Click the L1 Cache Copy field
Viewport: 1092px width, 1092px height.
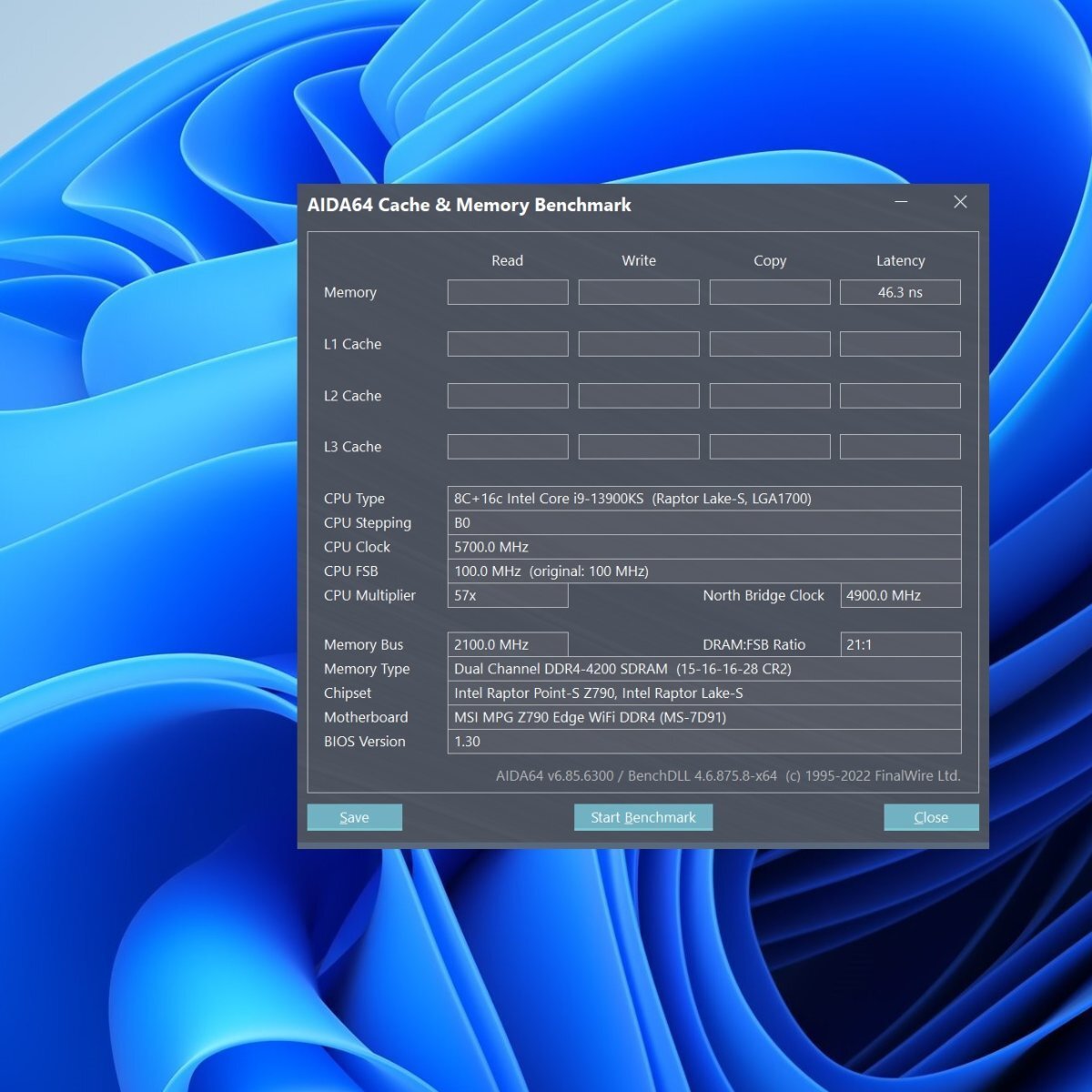770,344
